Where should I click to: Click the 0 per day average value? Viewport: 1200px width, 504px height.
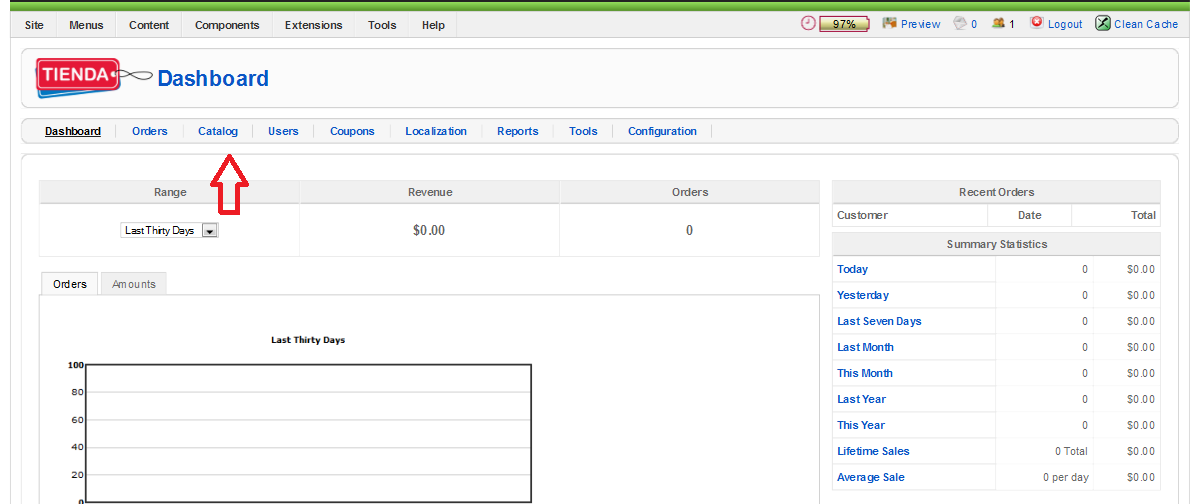(1066, 477)
